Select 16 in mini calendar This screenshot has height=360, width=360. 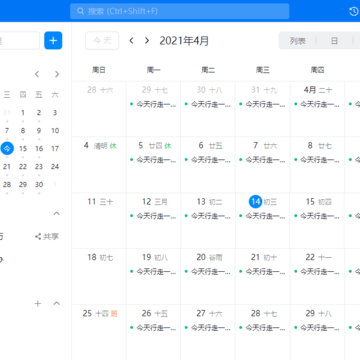[x=39, y=148]
